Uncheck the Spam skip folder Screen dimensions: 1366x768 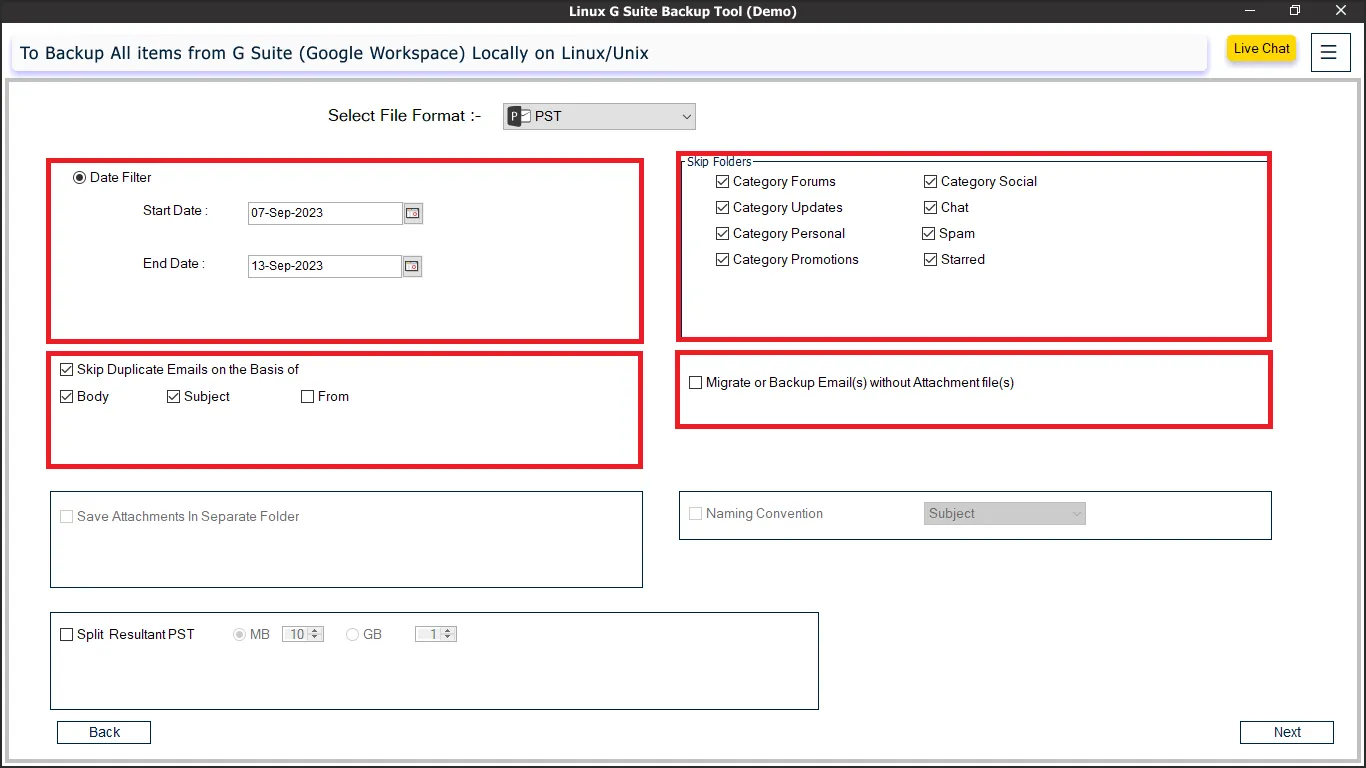pyautogui.click(x=930, y=234)
